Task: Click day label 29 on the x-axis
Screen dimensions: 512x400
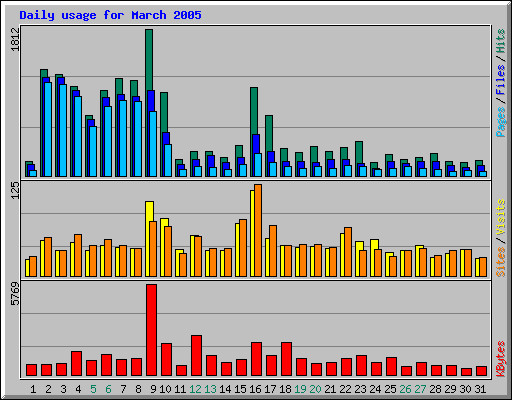Action: pos(450,389)
